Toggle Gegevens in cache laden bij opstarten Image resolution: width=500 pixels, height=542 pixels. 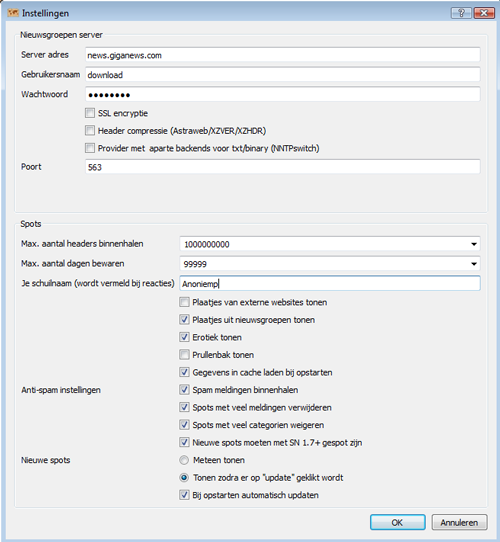point(184,372)
